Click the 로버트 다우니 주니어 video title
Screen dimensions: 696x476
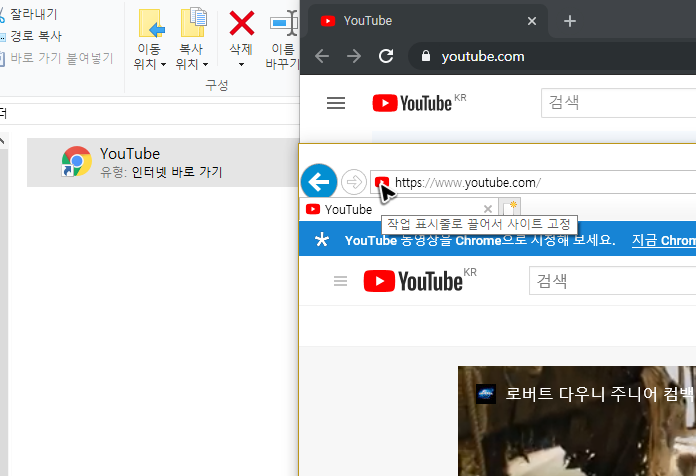[600, 394]
